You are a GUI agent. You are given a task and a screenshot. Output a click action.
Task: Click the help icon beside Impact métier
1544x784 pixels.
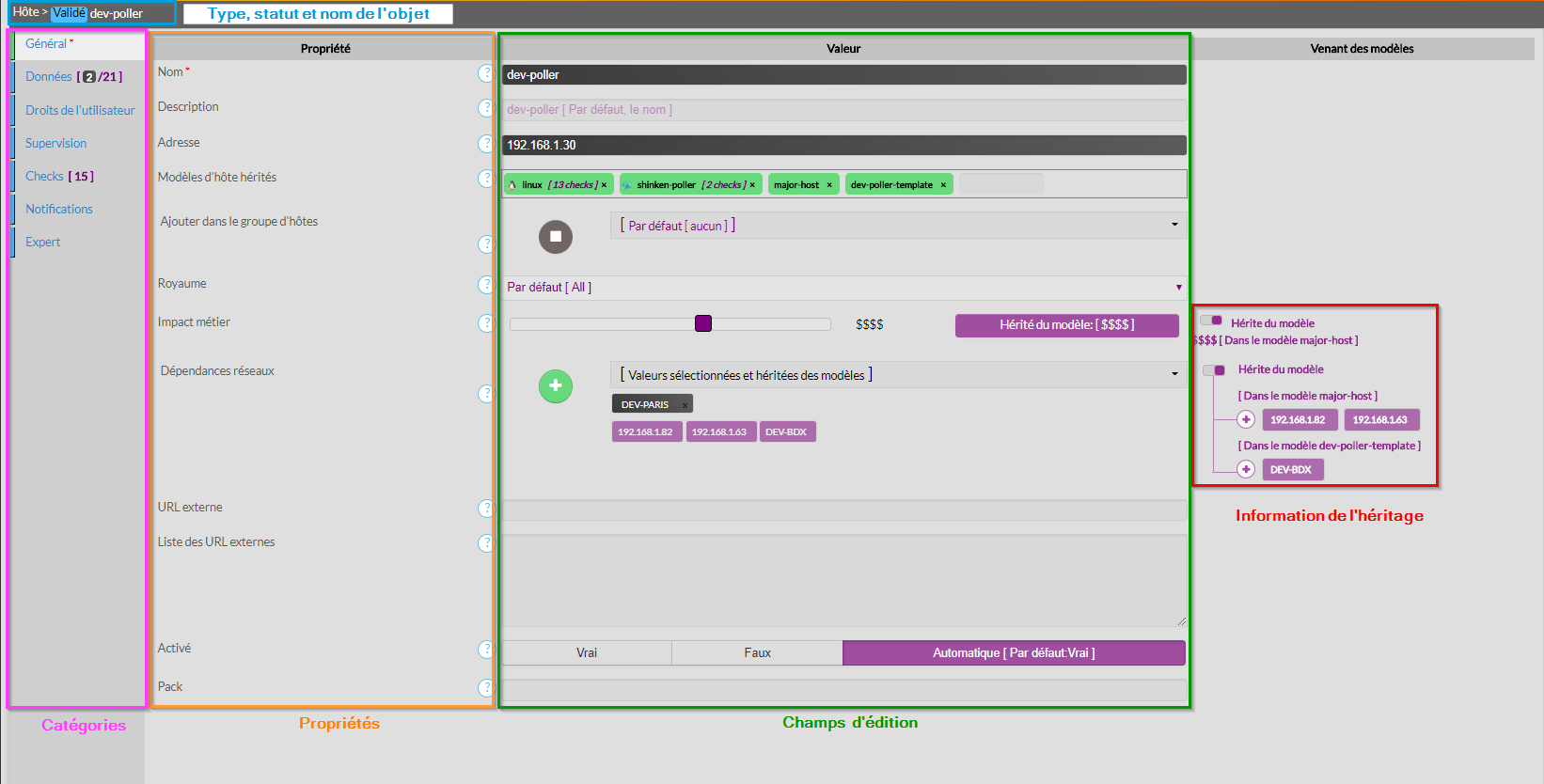[485, 323]
